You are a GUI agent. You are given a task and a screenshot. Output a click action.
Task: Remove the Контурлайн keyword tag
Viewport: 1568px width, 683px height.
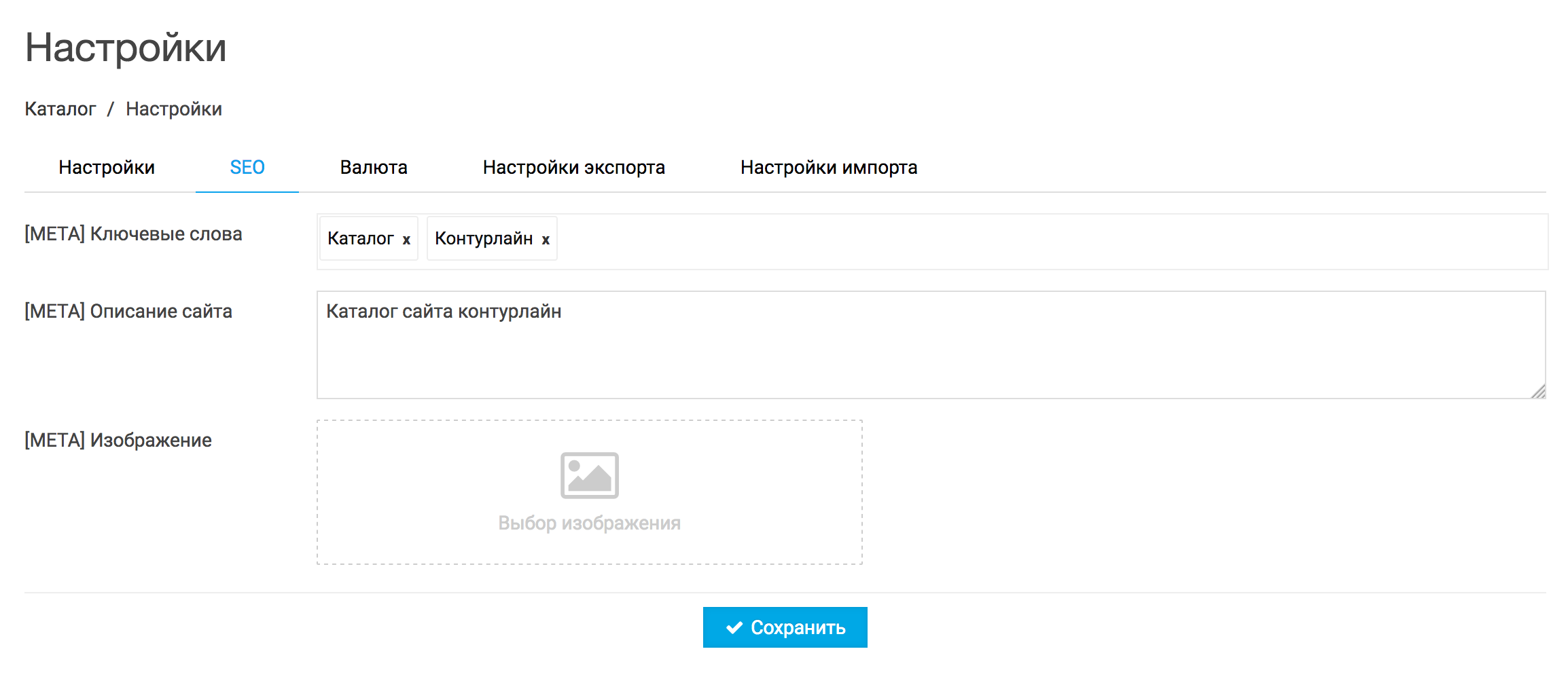546,240
